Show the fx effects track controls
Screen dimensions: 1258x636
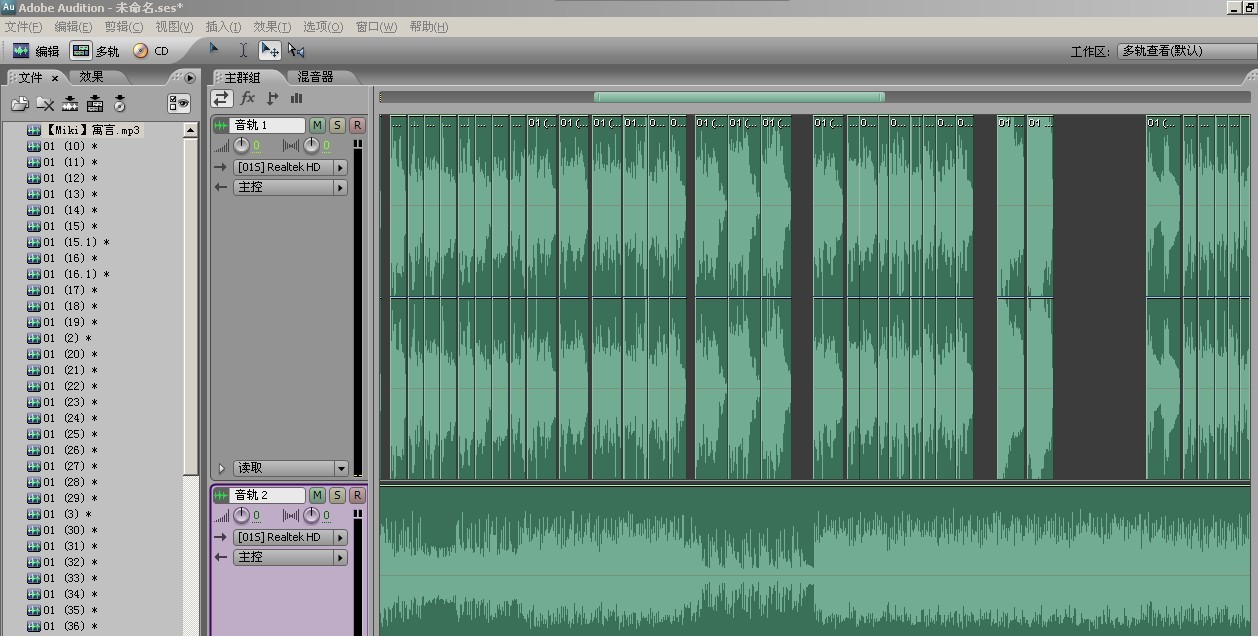(x=248, y=98)
